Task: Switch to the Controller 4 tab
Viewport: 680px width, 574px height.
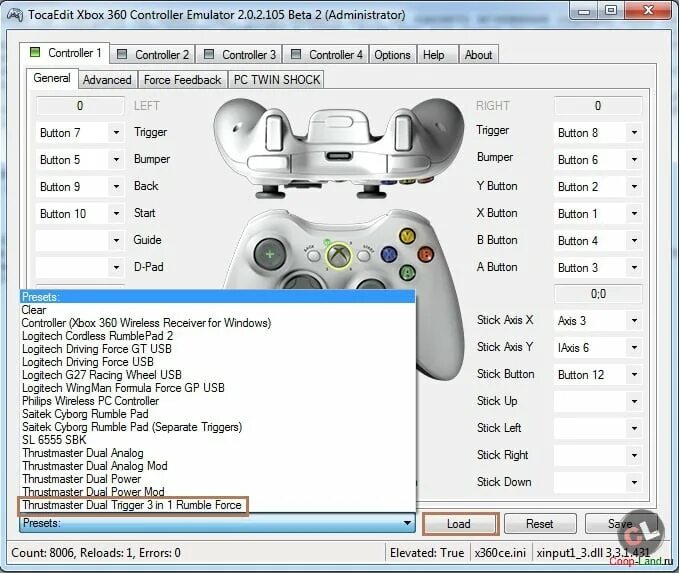Action: tap(327, 55)
